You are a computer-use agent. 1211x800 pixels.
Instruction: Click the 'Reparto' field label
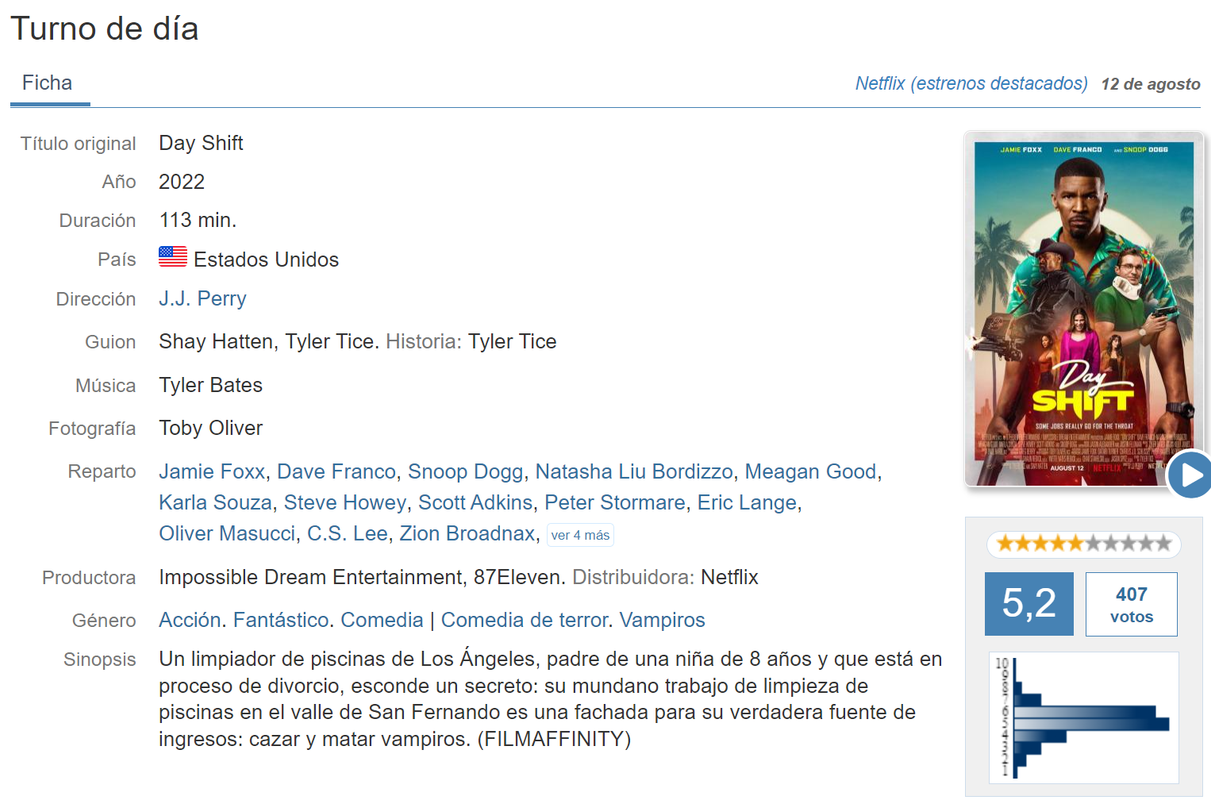click(102, 471)
